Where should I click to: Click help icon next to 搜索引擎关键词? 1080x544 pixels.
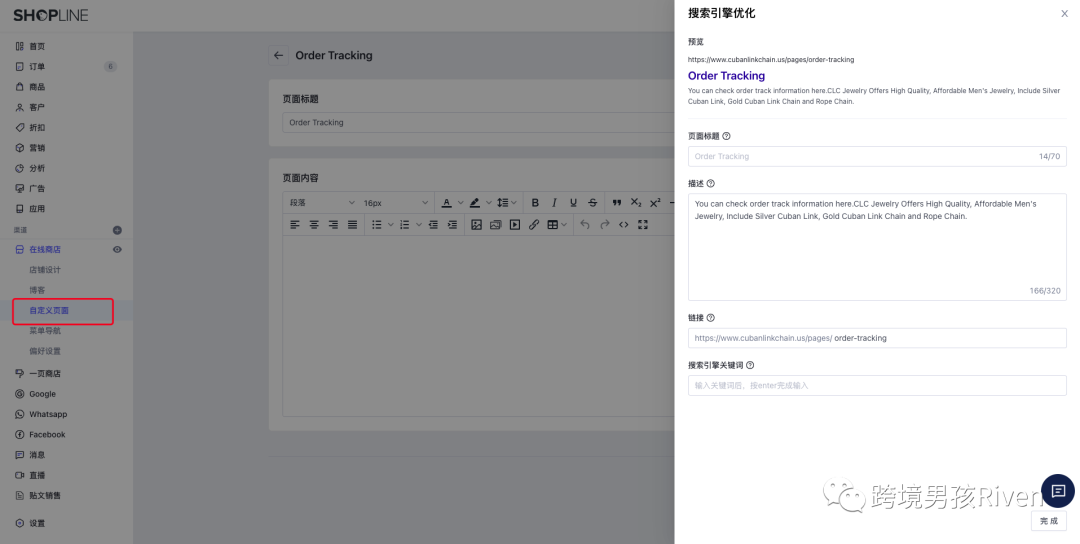click(750, 366)
